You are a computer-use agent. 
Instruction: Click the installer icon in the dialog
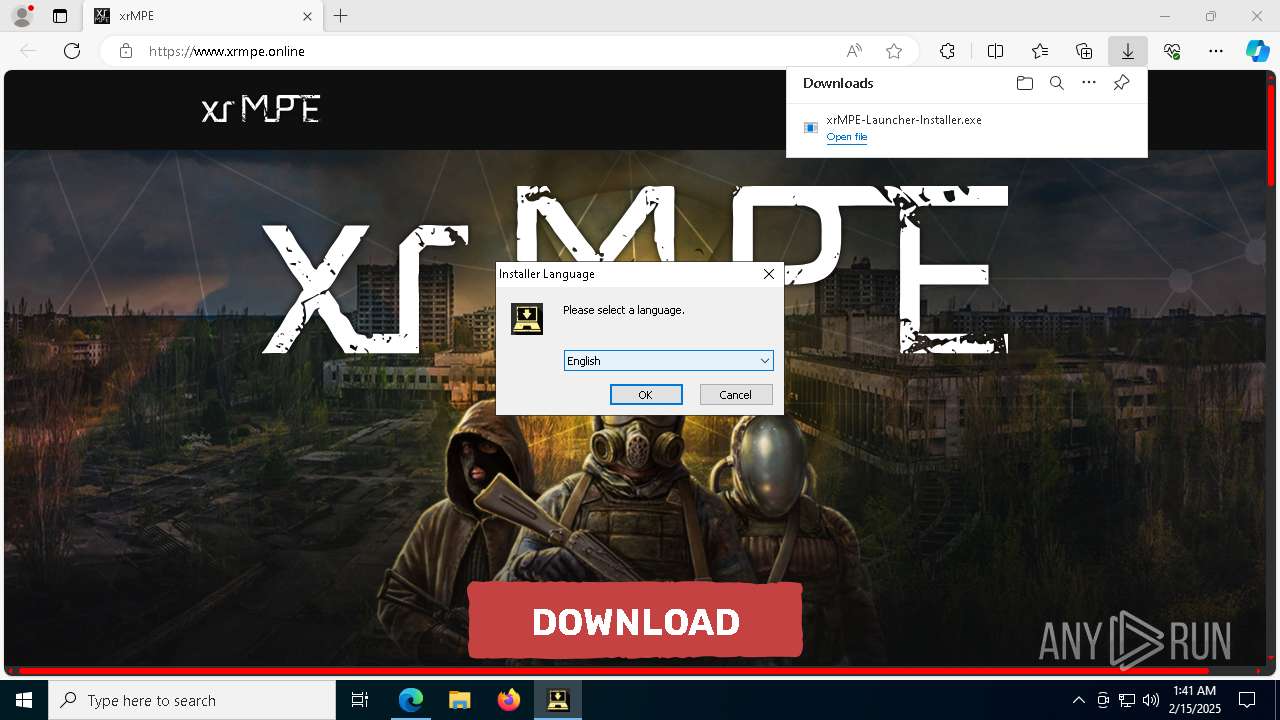(x=527, y=319)
